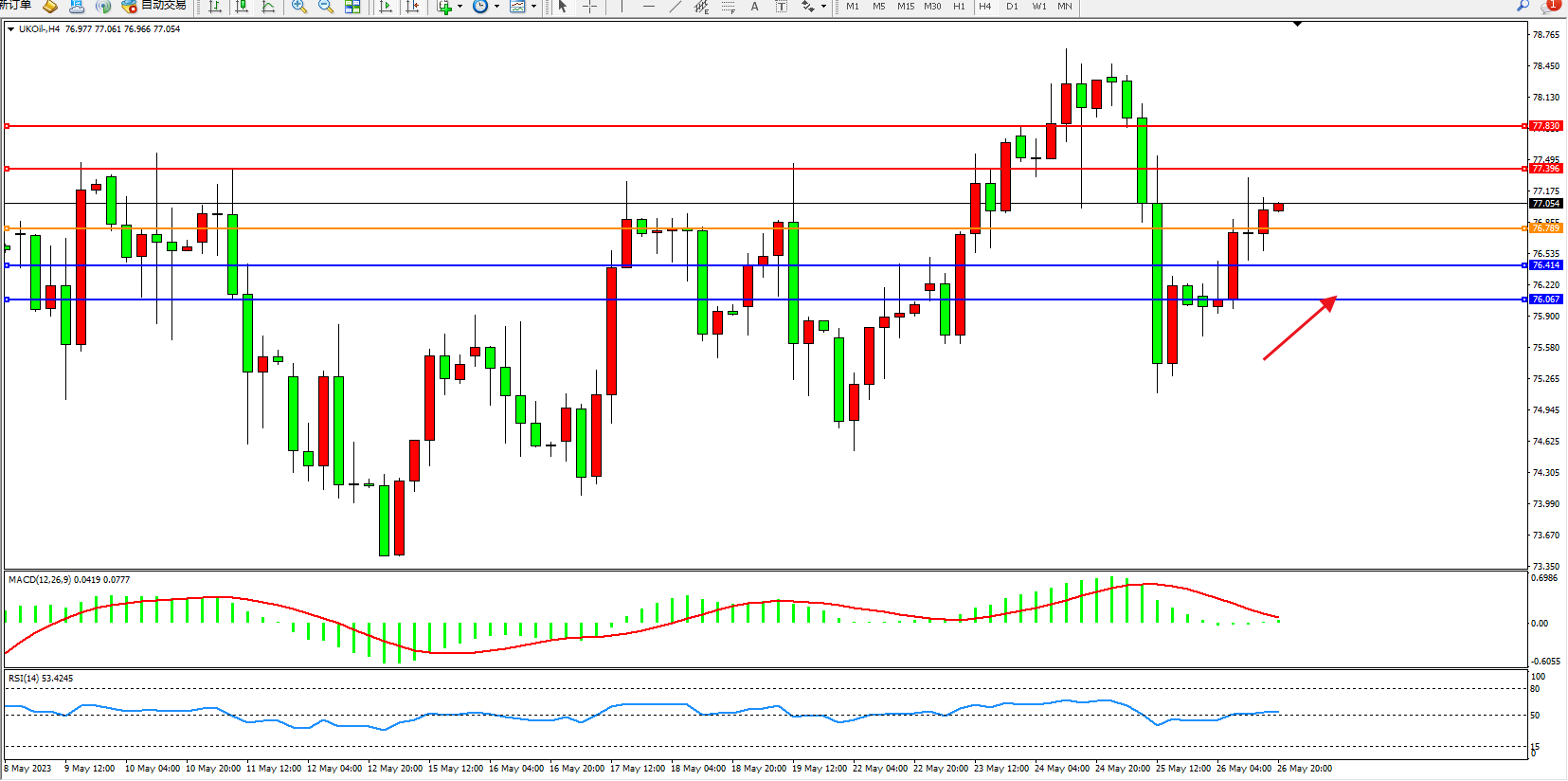Select the crosshair tool
This screenshot has width=1568, height=781.
(x=589, y=7)
